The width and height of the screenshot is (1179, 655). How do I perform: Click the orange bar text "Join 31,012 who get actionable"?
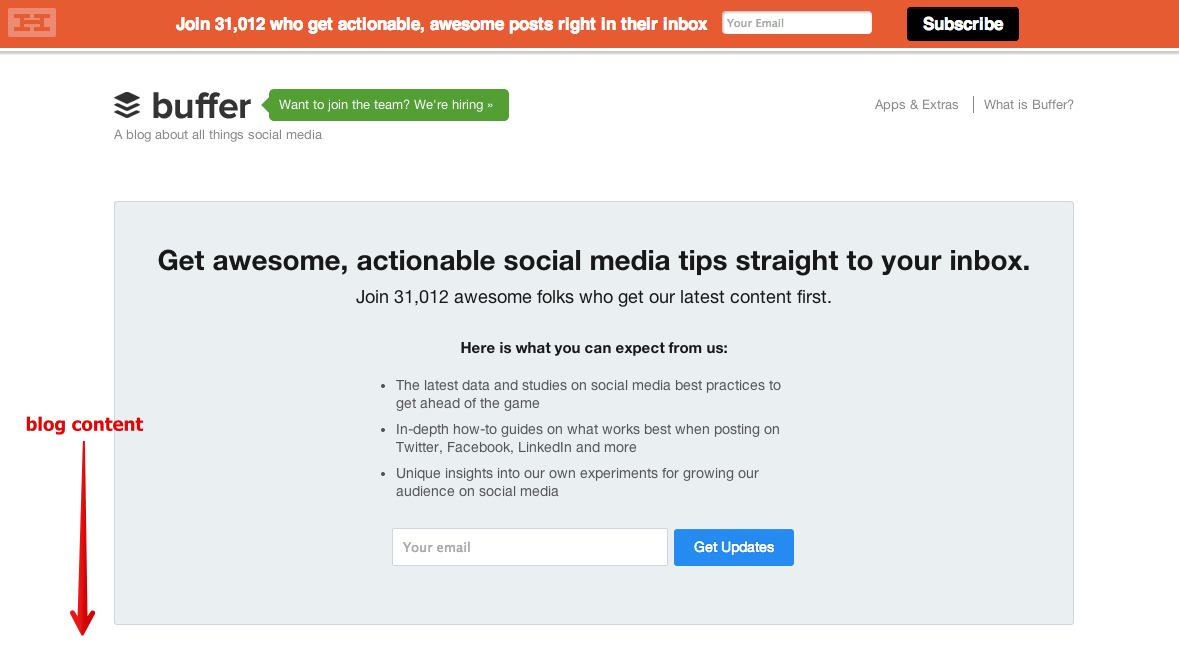pos(441,24)
